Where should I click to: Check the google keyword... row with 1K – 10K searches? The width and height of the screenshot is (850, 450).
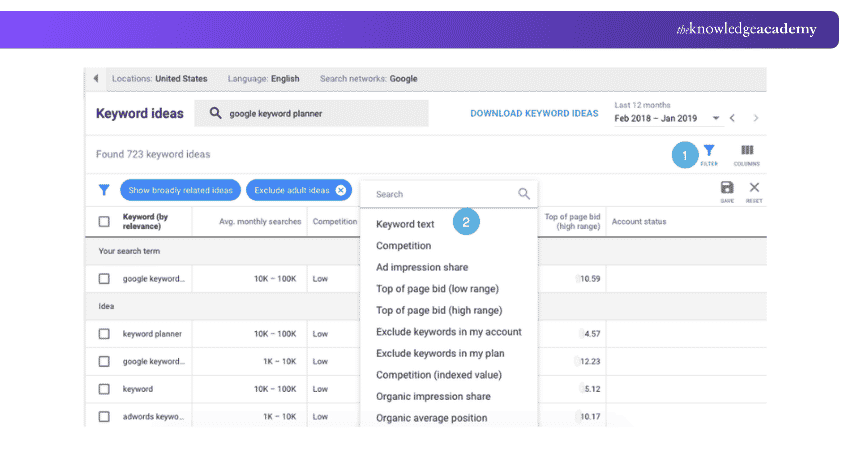104,362
